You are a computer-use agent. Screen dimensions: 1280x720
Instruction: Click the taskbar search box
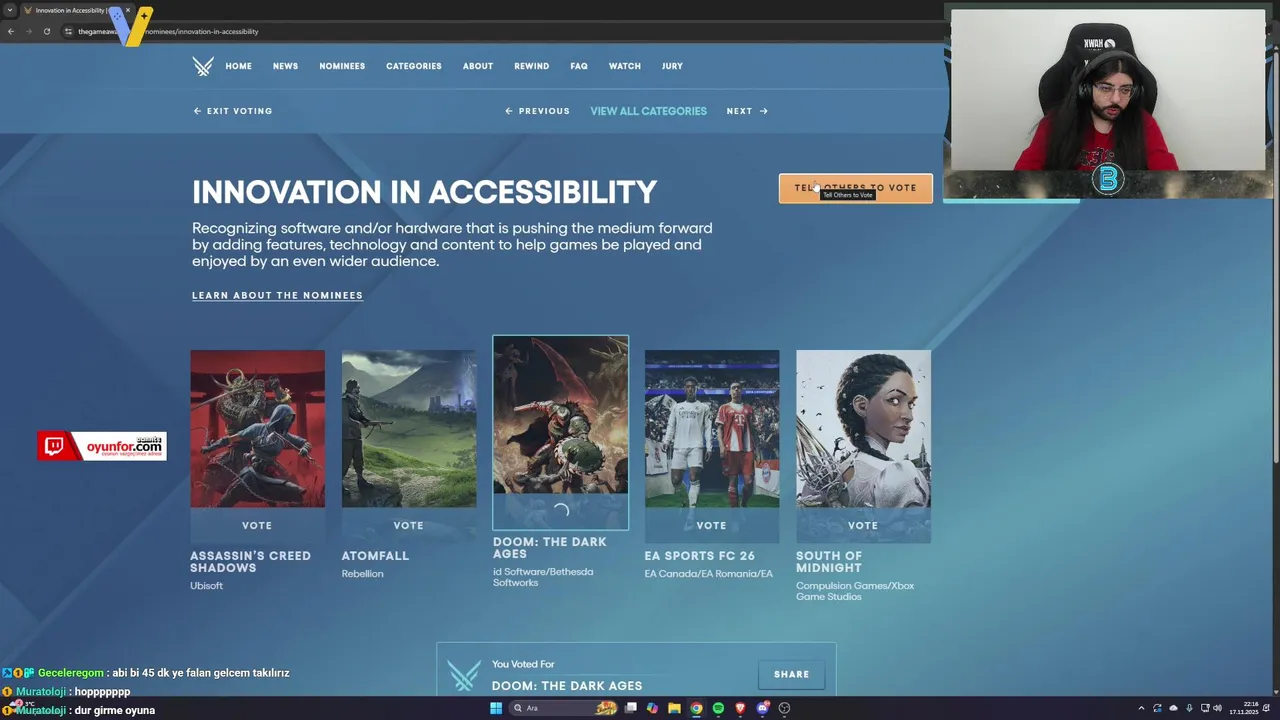[x=563, y=708]
